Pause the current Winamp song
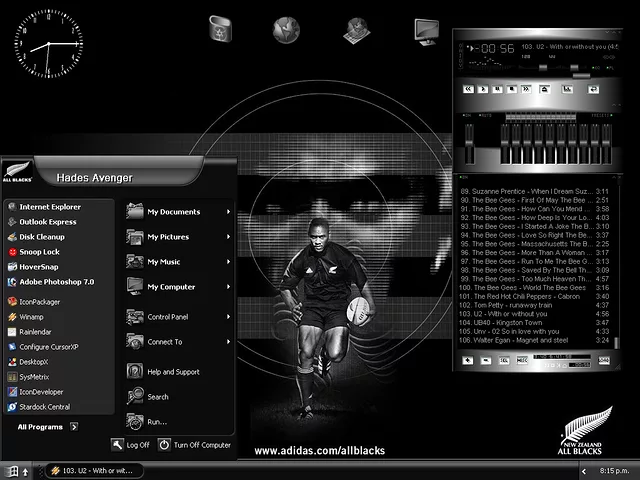 click(497, 89)
